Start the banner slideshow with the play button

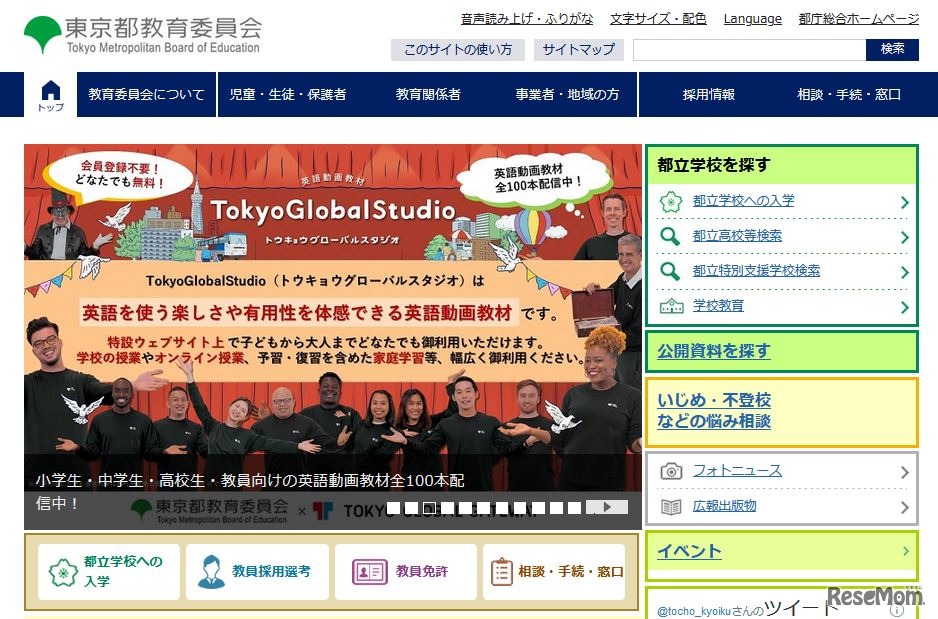pyautogui.click(x=607, y=507)
